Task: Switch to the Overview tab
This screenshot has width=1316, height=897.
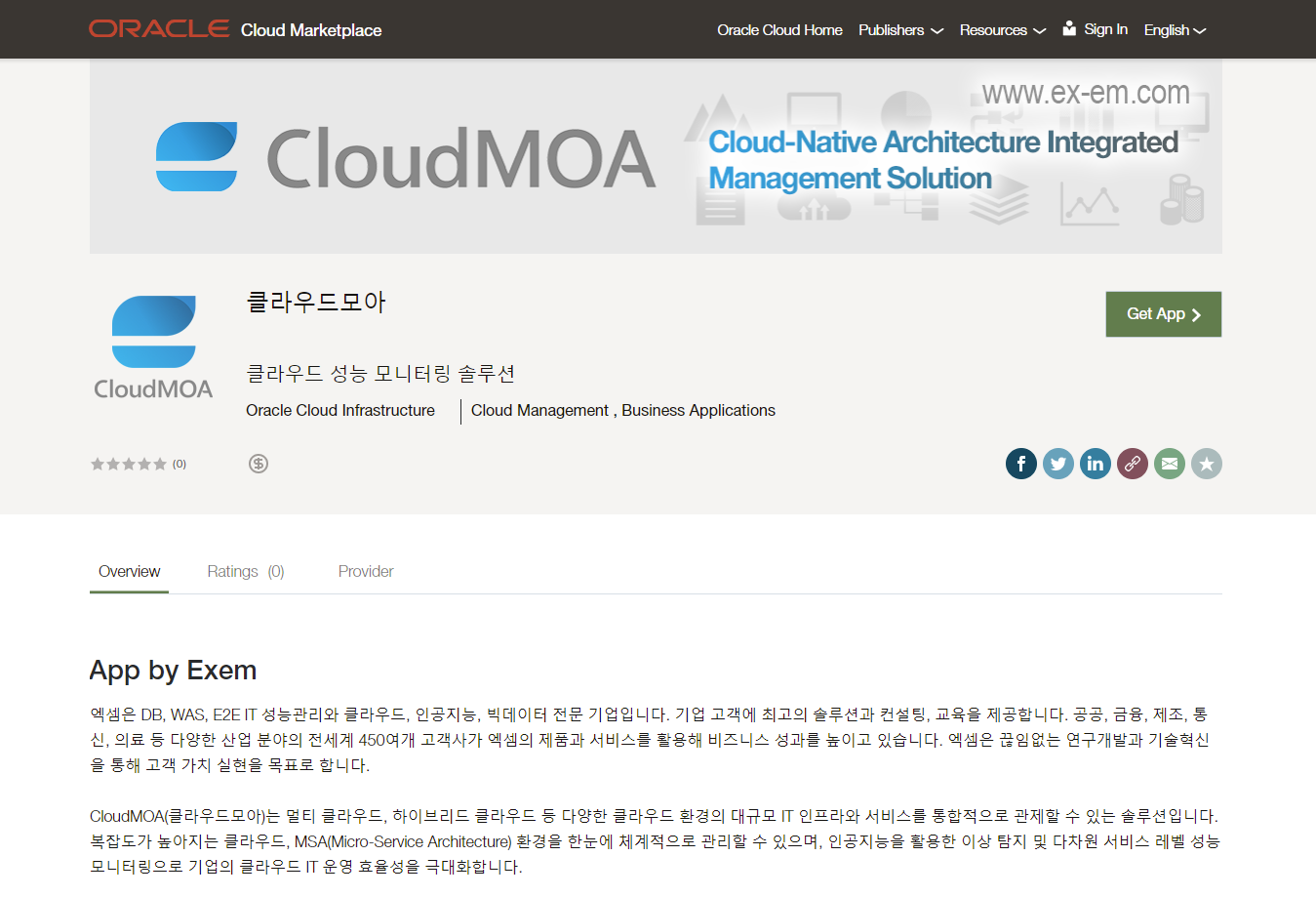Action: click(x=129, y=572)
